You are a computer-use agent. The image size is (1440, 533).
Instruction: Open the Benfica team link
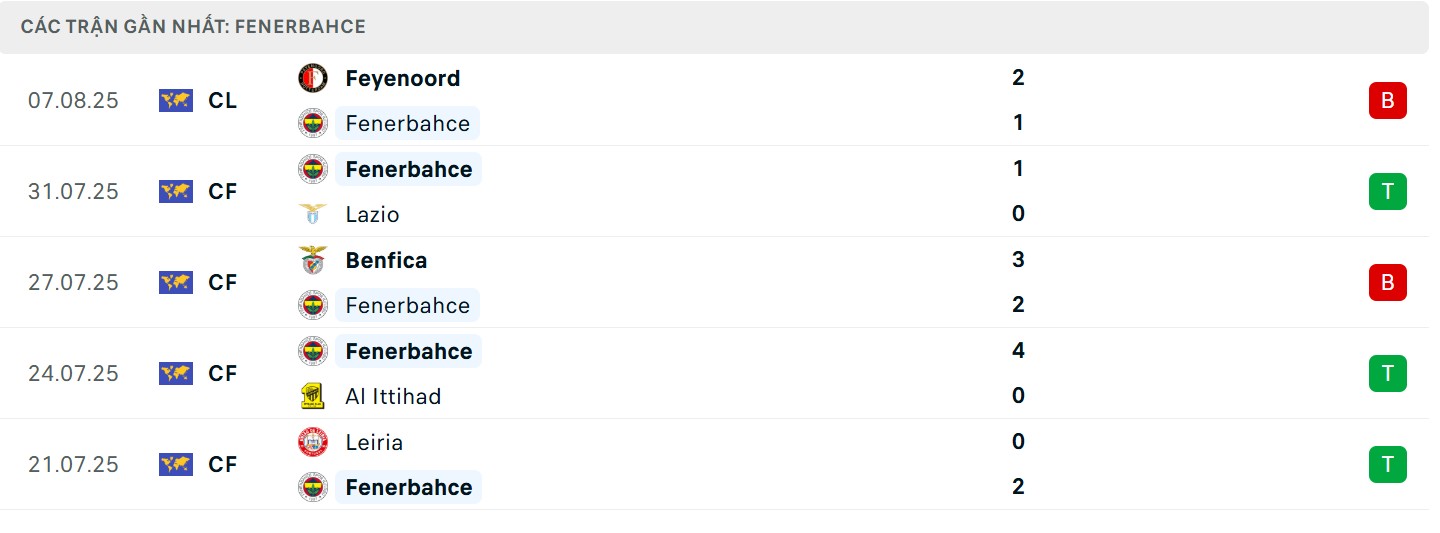386,260
